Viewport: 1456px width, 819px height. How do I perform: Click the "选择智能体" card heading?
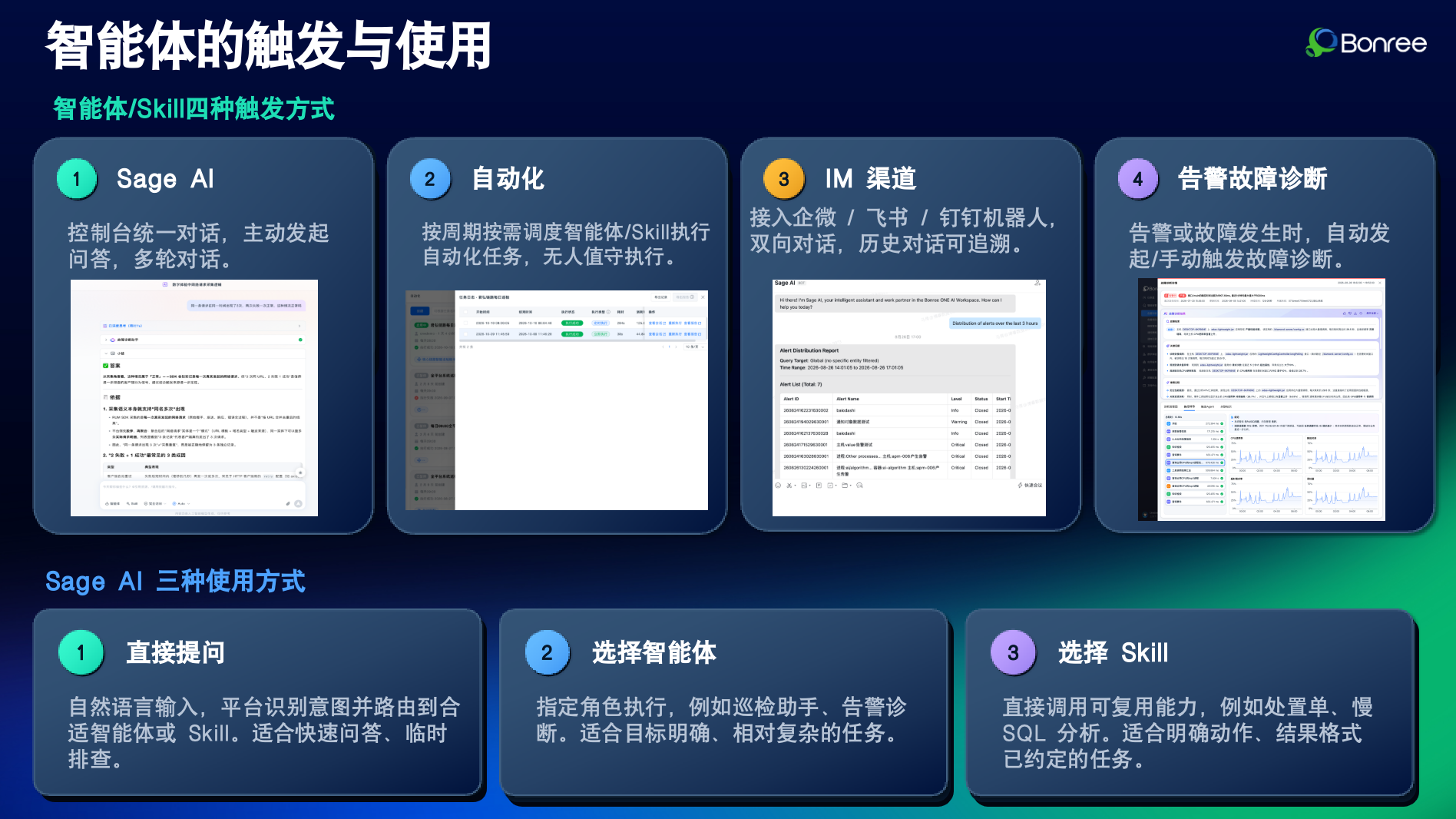(654, 652)
